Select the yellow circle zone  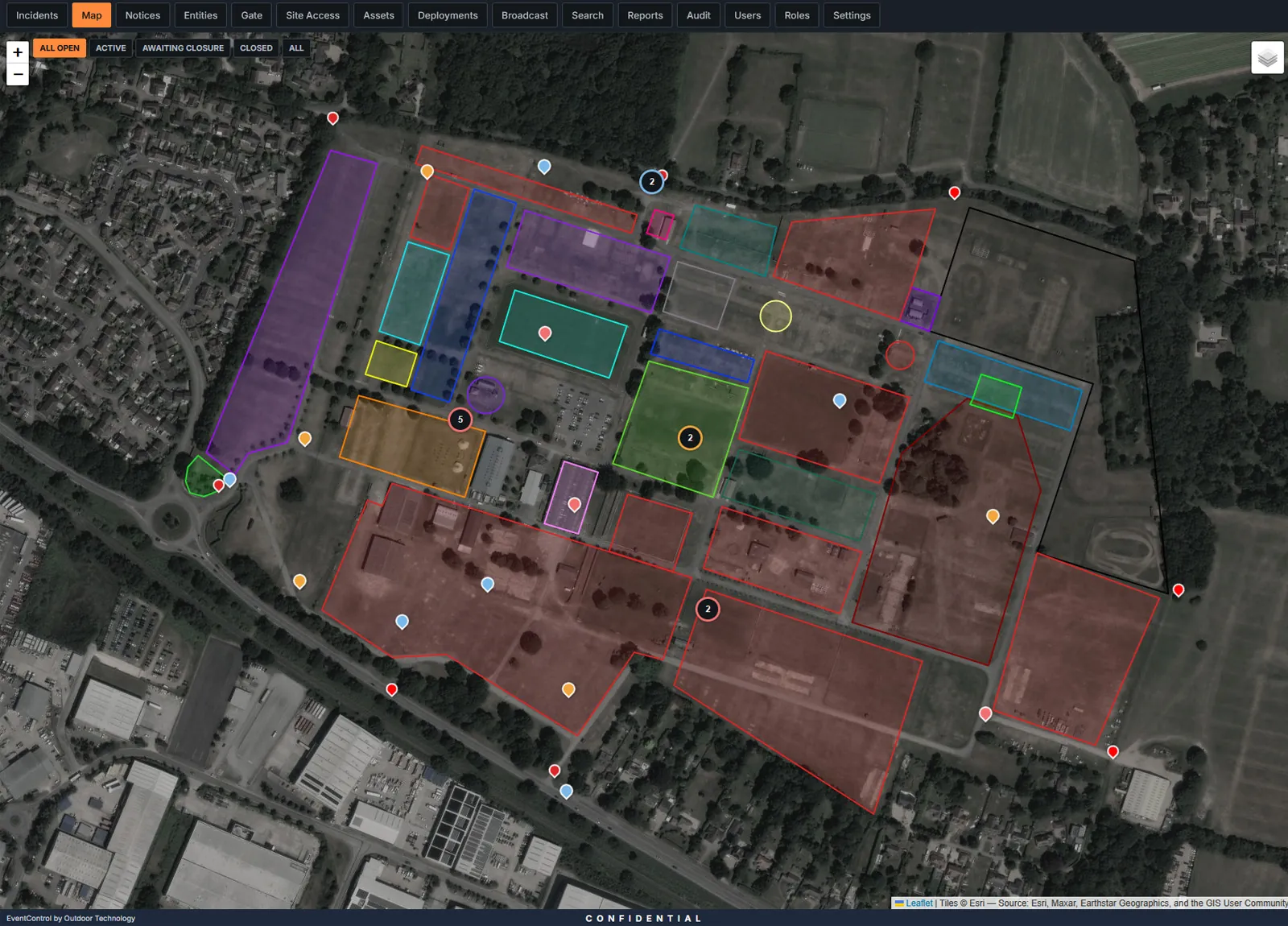tap(776, 316)
